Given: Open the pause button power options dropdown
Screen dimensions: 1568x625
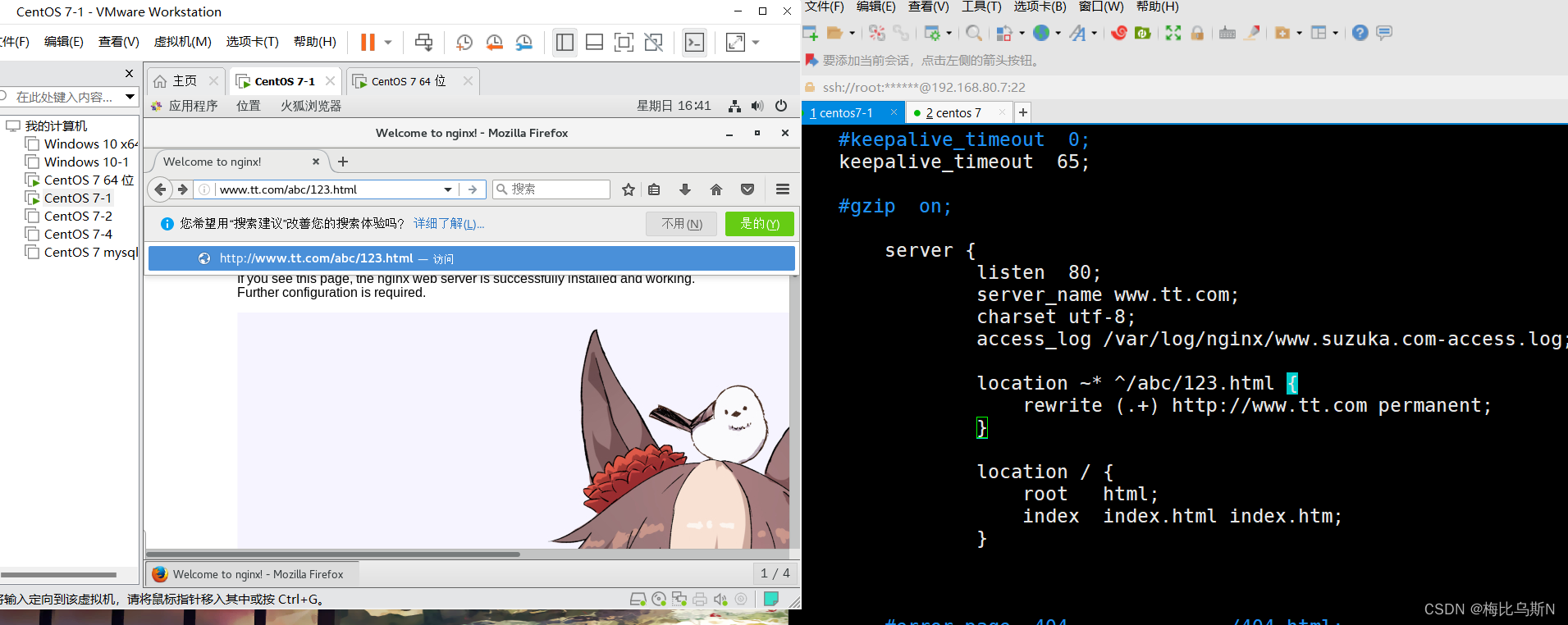Looking at the screenshot, I should [x=388, y=42].
